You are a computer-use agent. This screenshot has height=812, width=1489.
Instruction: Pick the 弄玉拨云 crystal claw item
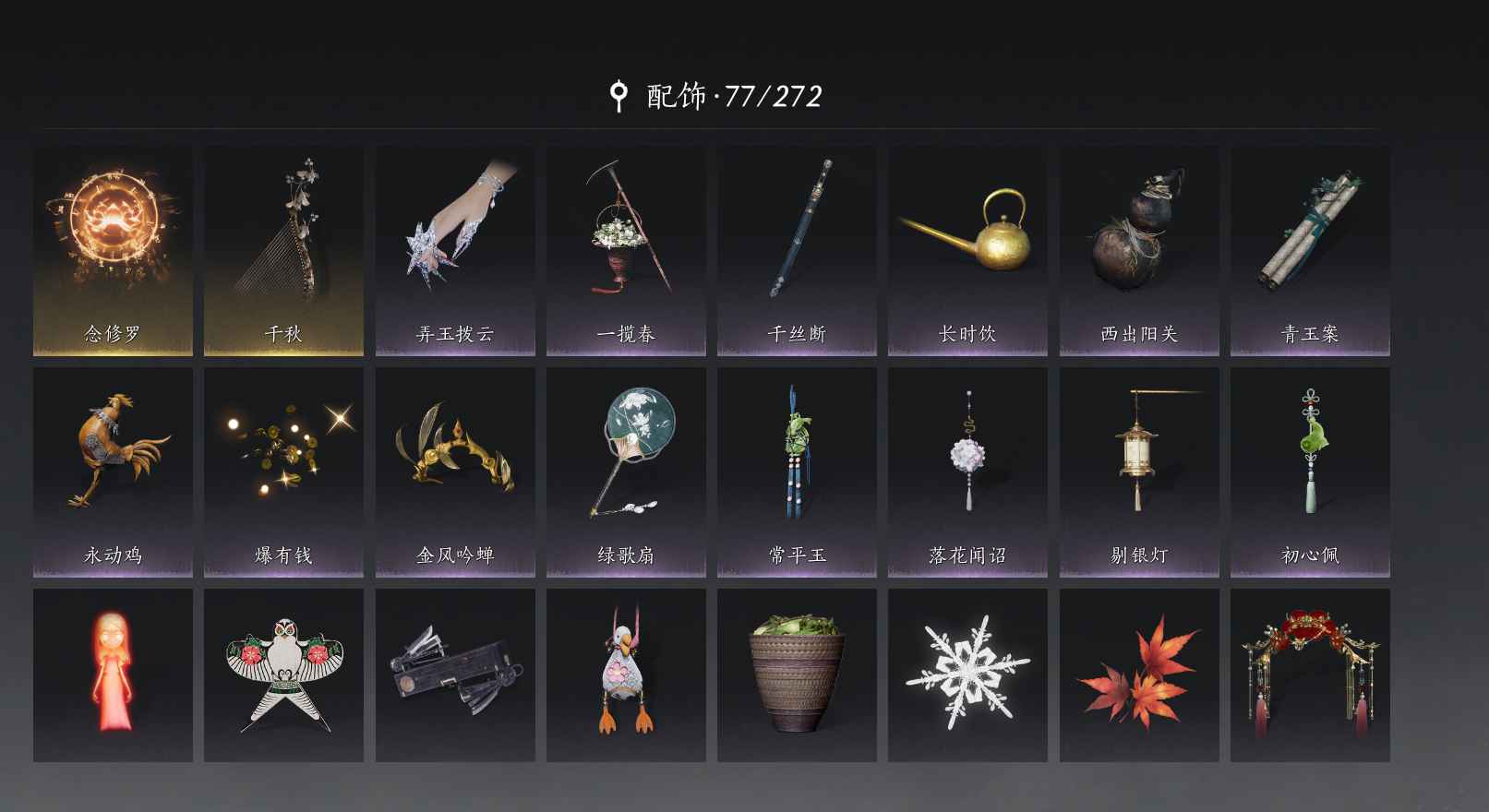455,250
